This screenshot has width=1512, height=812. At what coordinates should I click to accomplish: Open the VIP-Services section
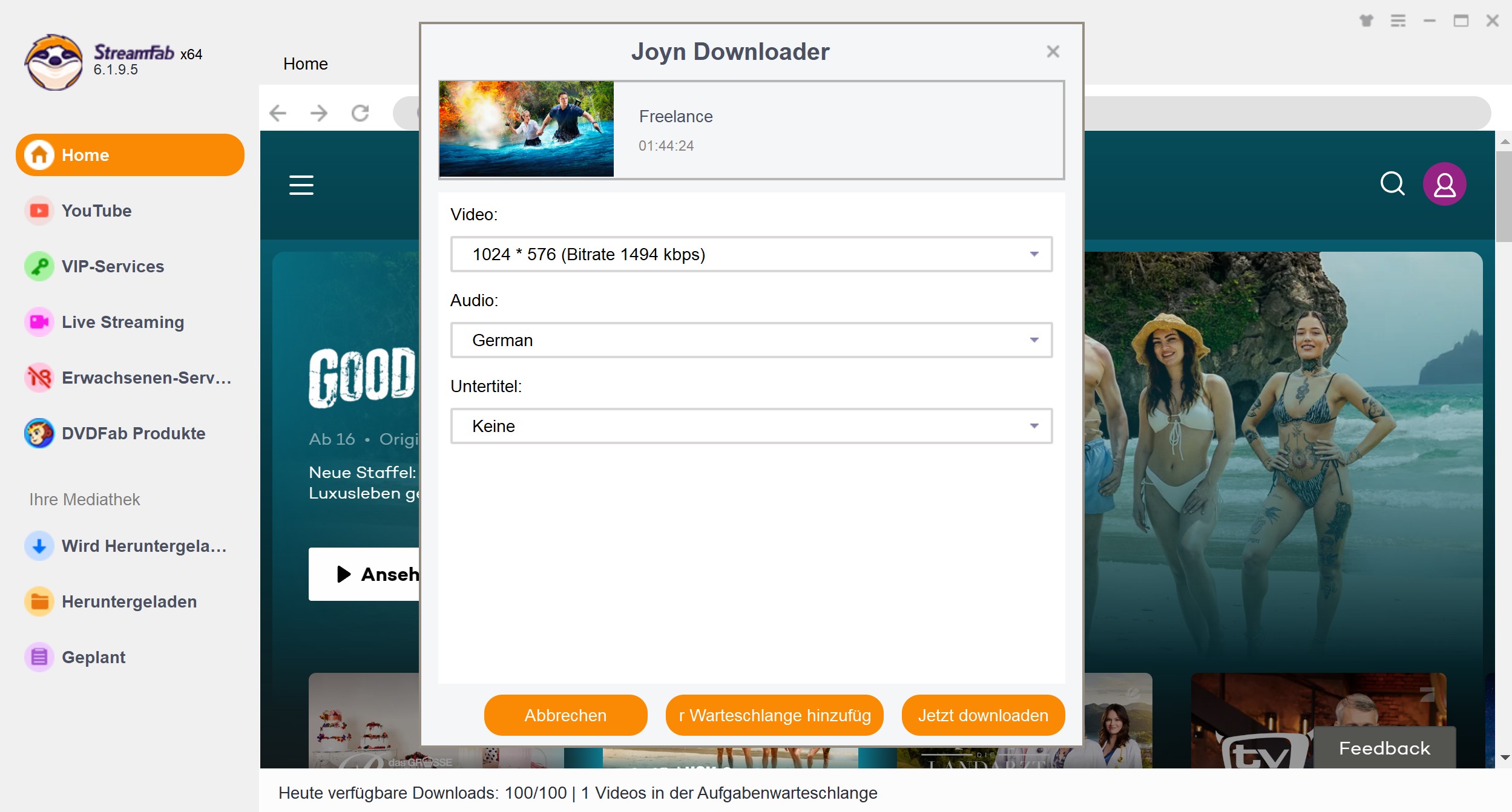113,266
